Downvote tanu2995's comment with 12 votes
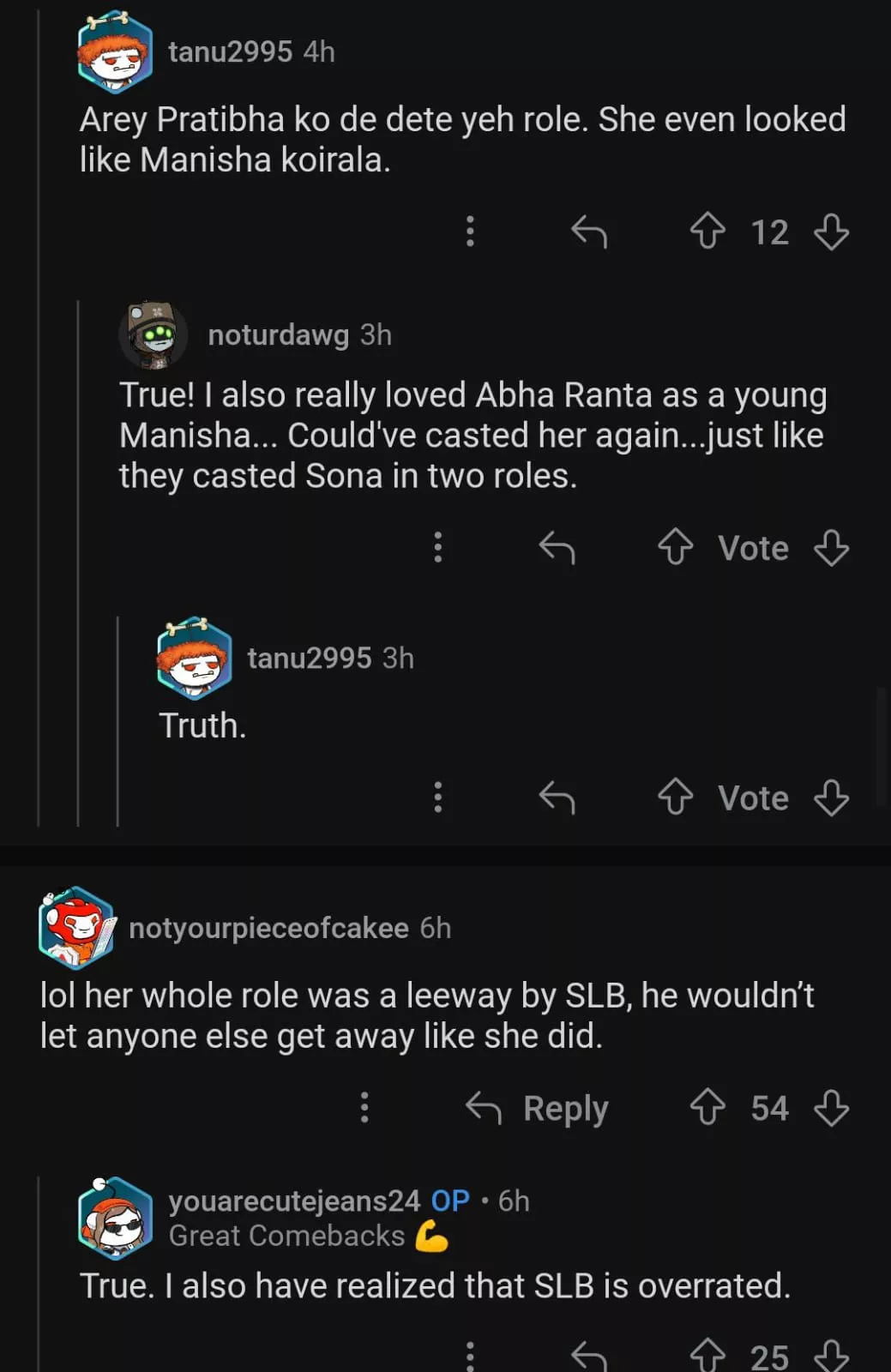The width and height of the screenshot is (891, 1372). (831, 232)
